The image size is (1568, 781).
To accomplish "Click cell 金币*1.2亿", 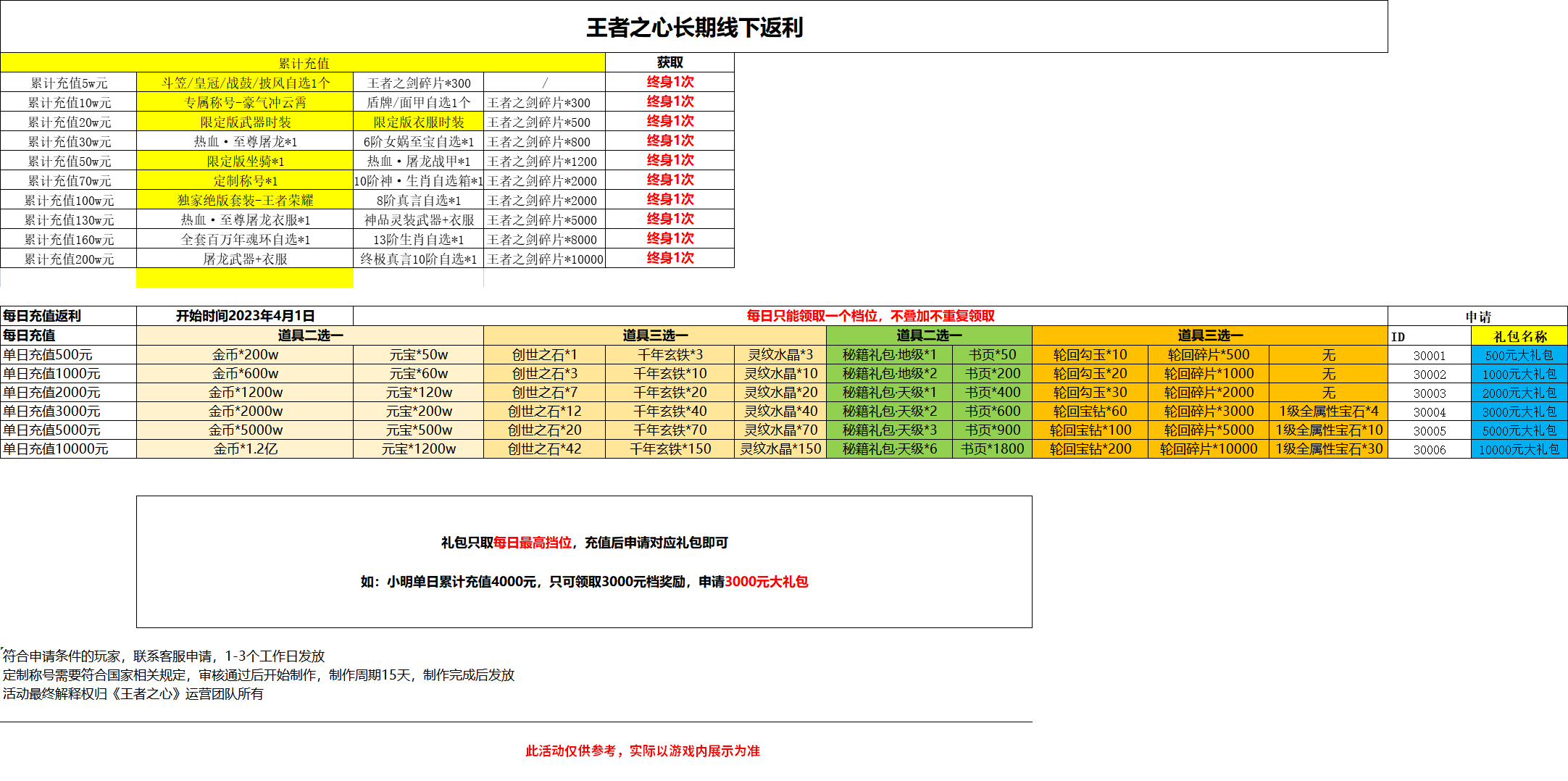I will click(x=245, y=449).
